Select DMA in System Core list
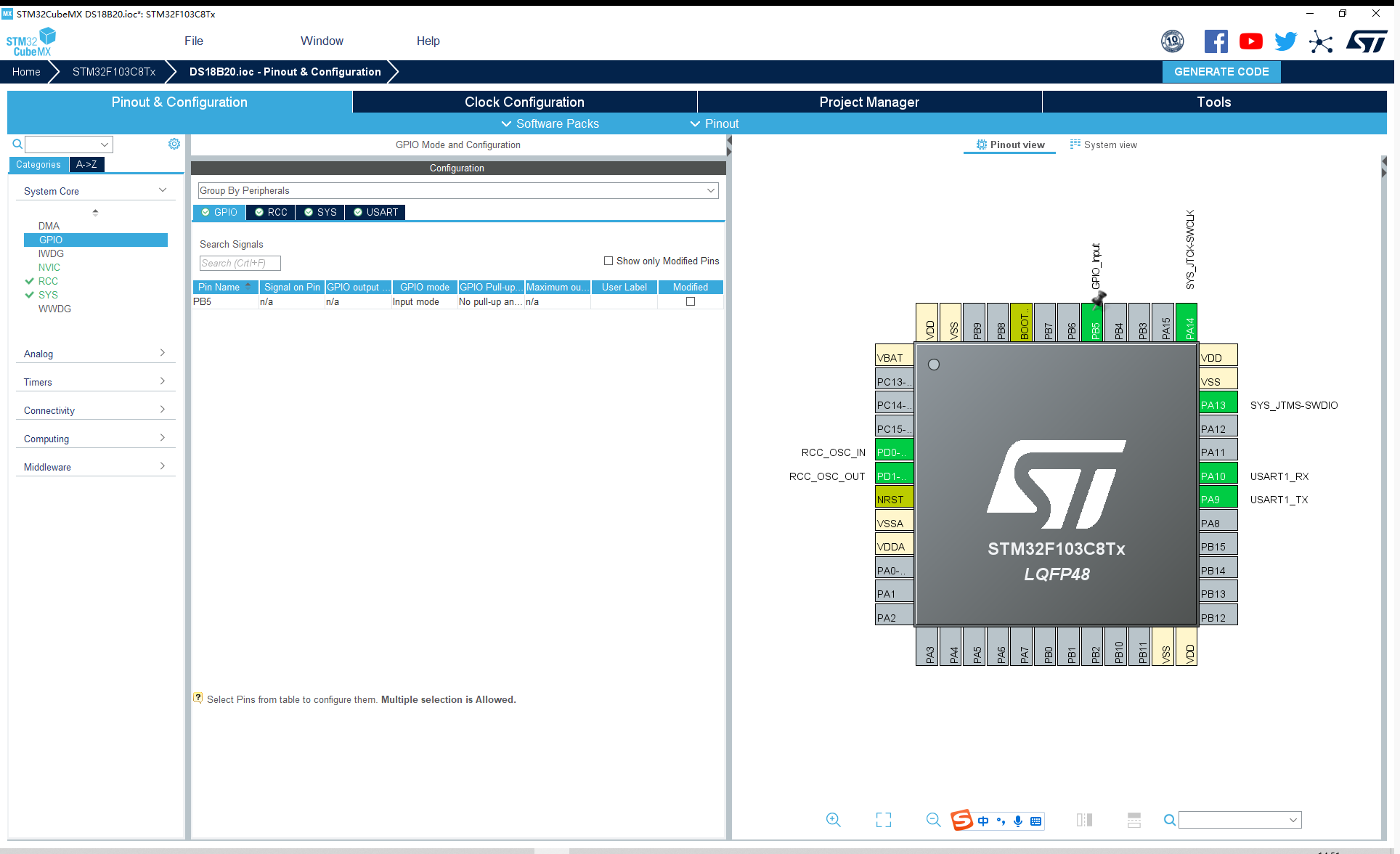 tap(49, 226)
